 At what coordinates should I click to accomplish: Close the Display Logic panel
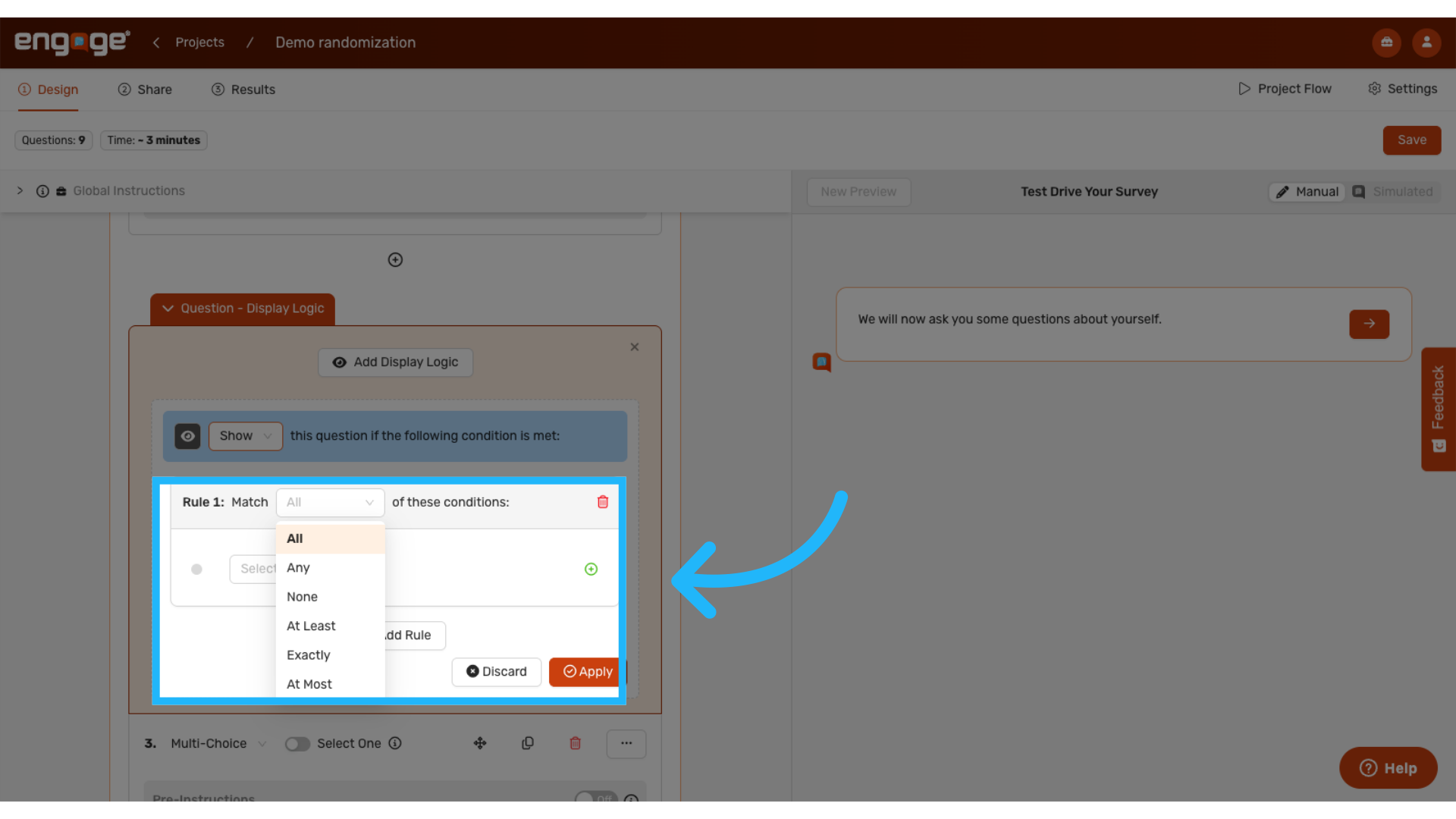pyautogui.click(x=635, y=347)
